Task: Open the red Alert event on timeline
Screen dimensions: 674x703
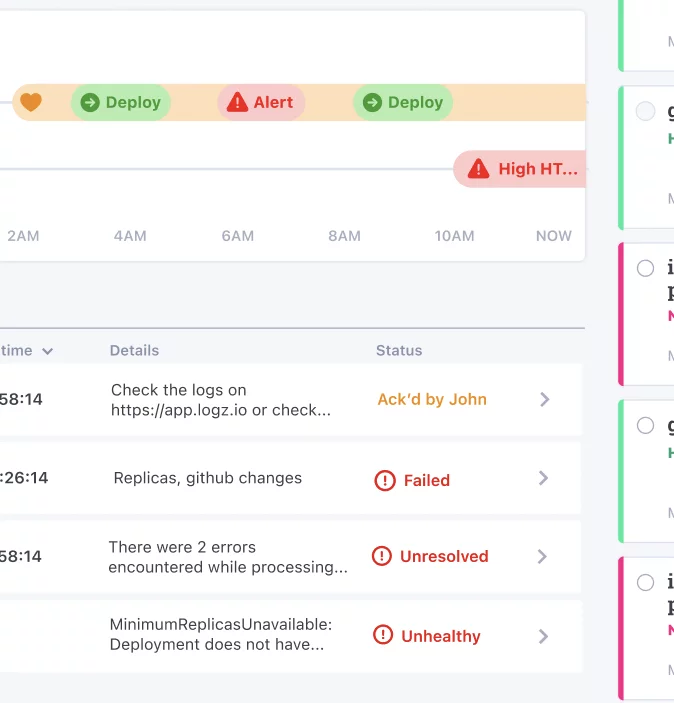Action: 261,102
